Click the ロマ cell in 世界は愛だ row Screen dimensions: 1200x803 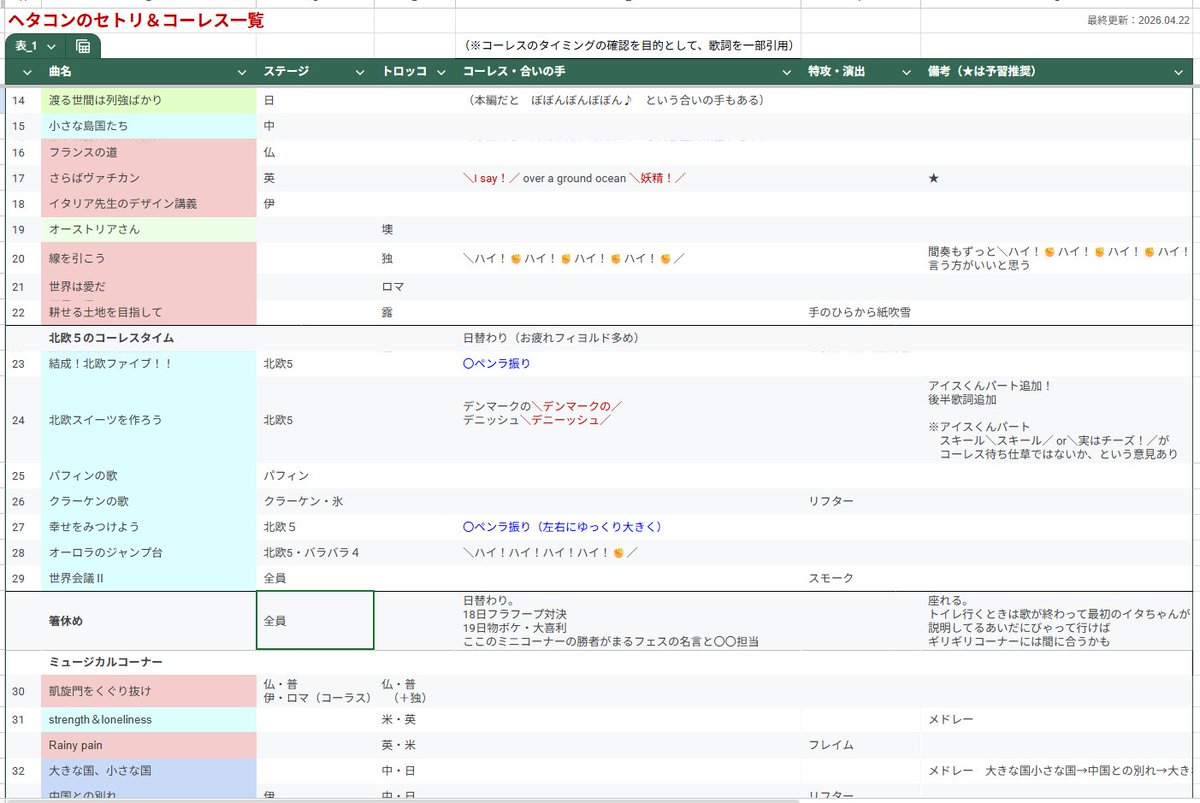pos(415,287)
